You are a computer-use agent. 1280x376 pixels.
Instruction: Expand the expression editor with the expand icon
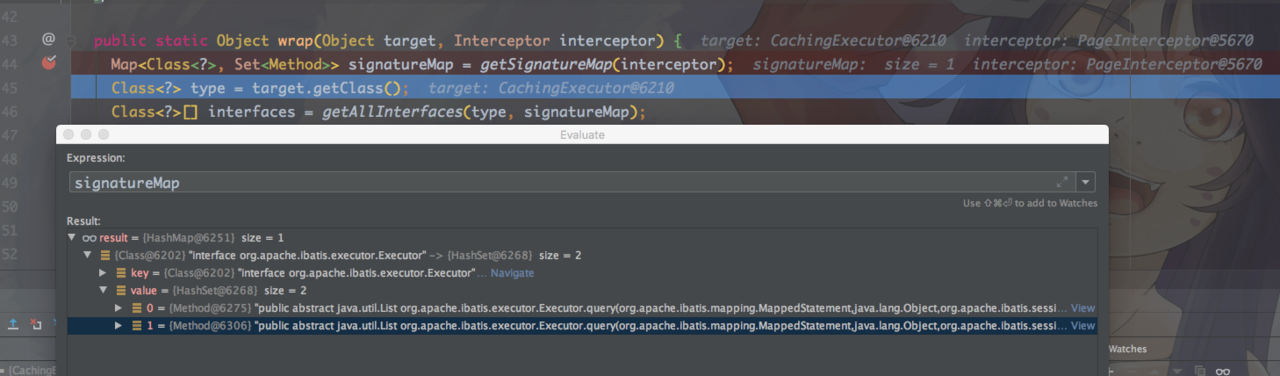point(1062,182)
